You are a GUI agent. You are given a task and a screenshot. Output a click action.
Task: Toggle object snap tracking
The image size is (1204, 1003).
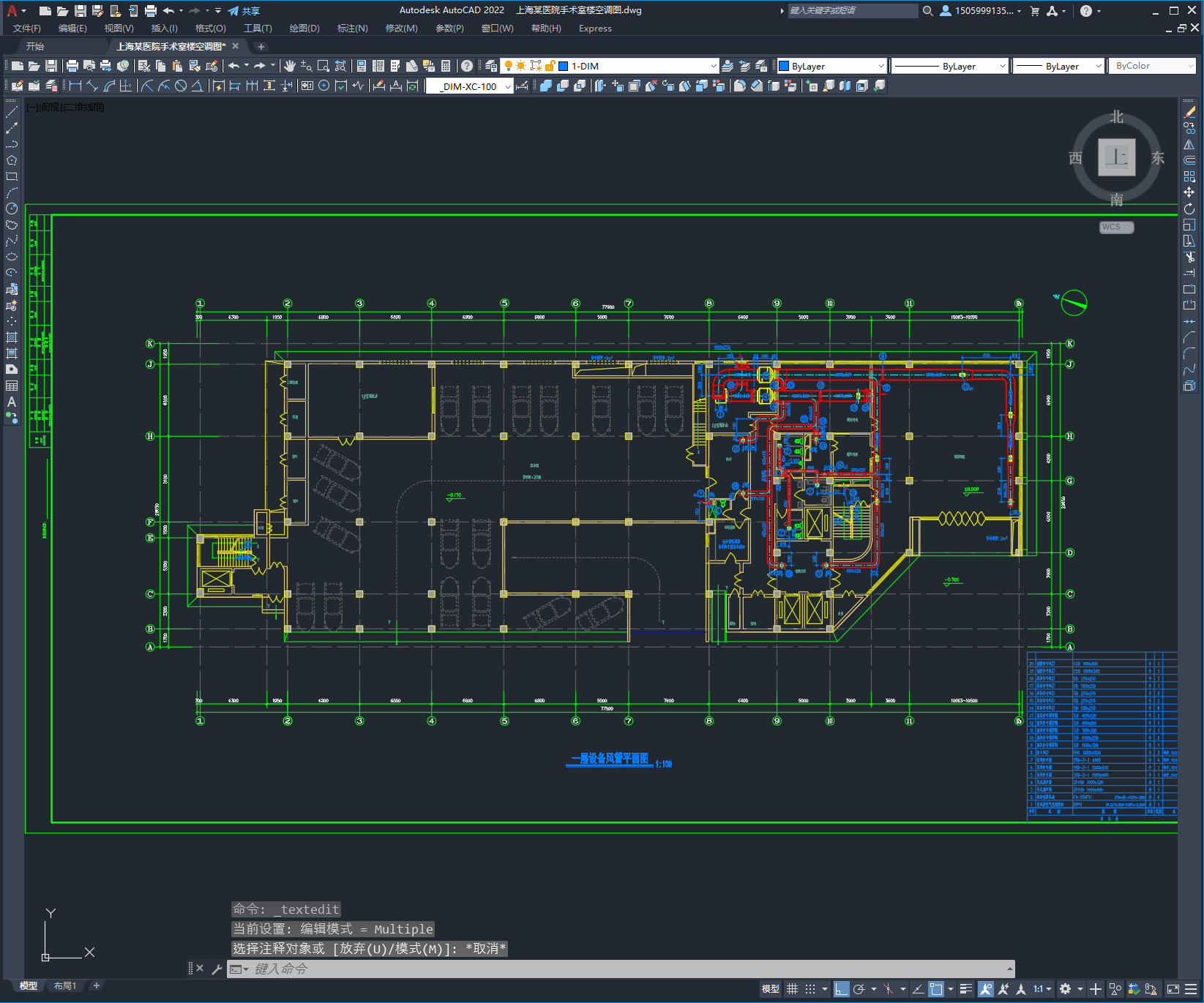pos(918,989)
